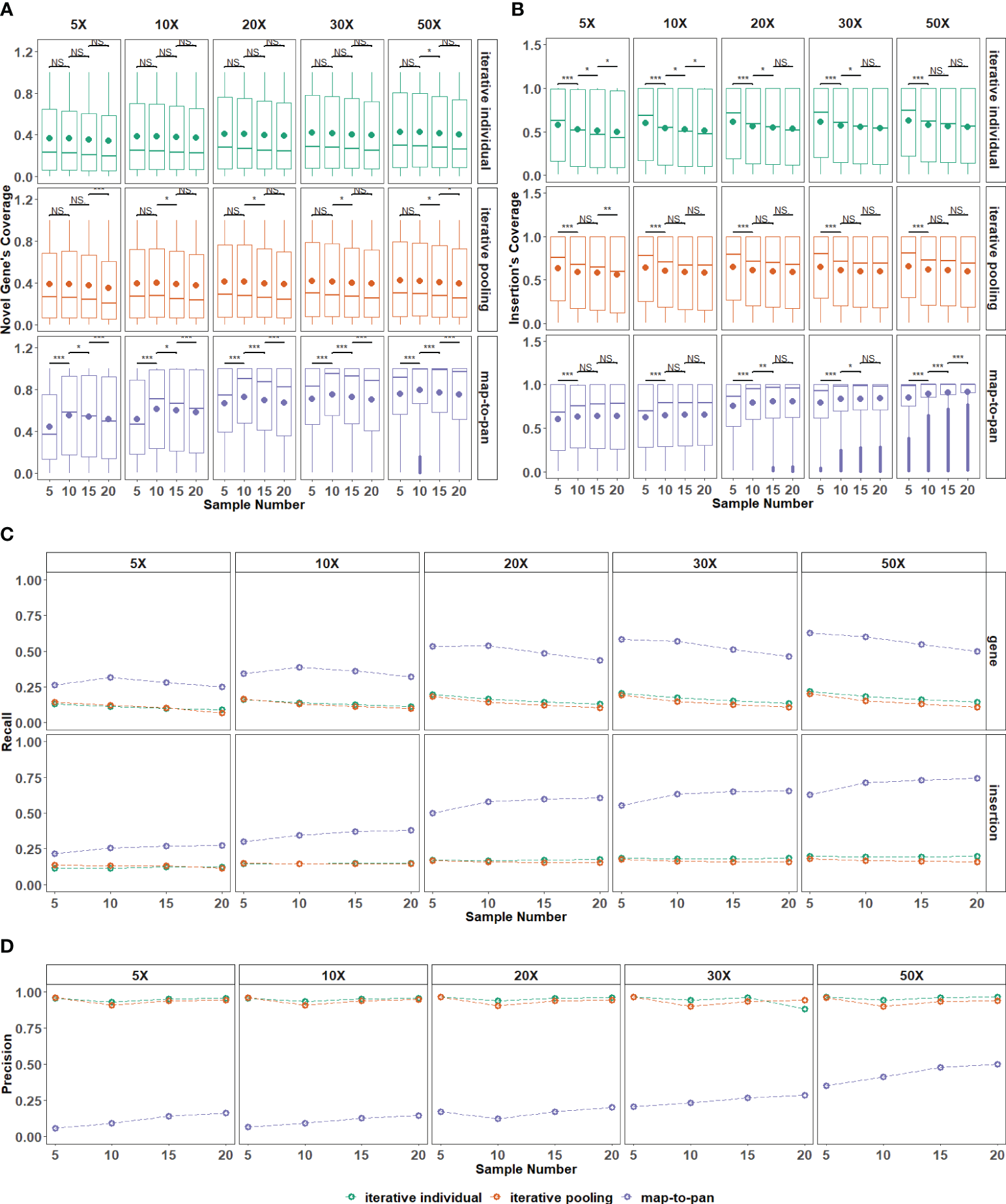Select the 'Precision' y-axis title
This screenshot has width=1006, height=1204.
pyautogui.click(x=7, y=1063)
